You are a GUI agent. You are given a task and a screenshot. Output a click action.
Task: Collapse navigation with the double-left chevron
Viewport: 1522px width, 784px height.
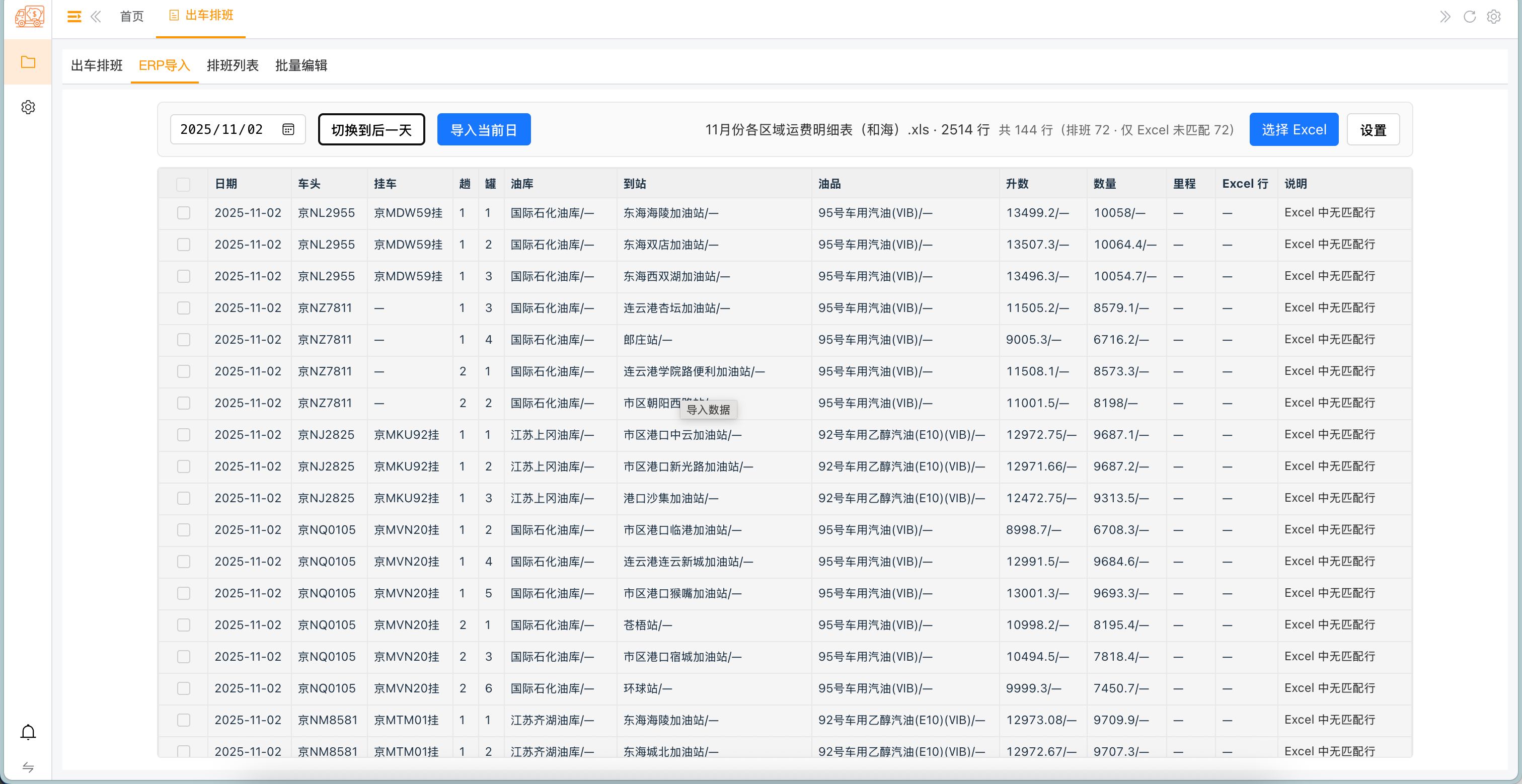point(96,16)
